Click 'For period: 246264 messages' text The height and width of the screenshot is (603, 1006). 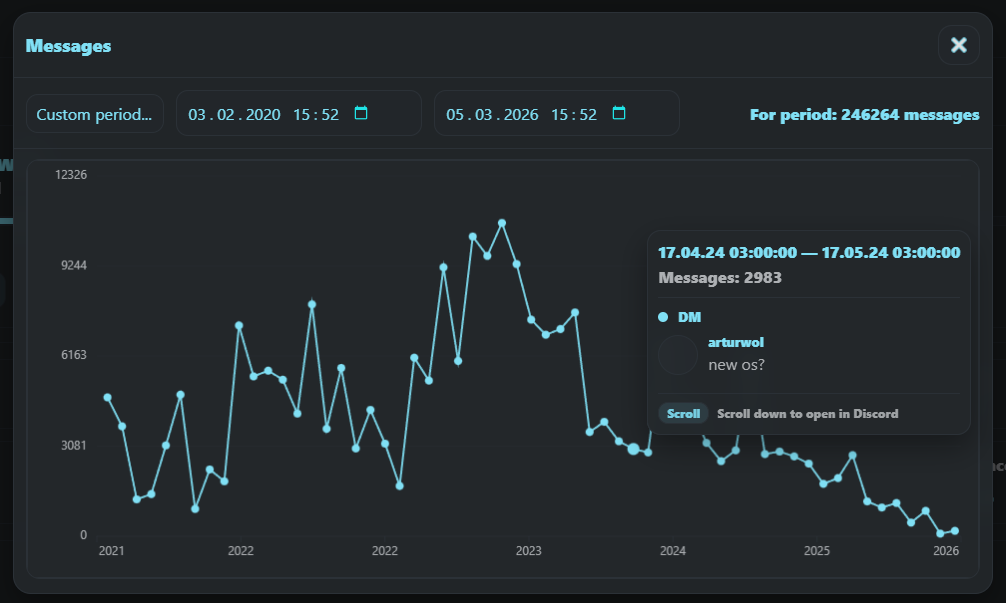864,115
